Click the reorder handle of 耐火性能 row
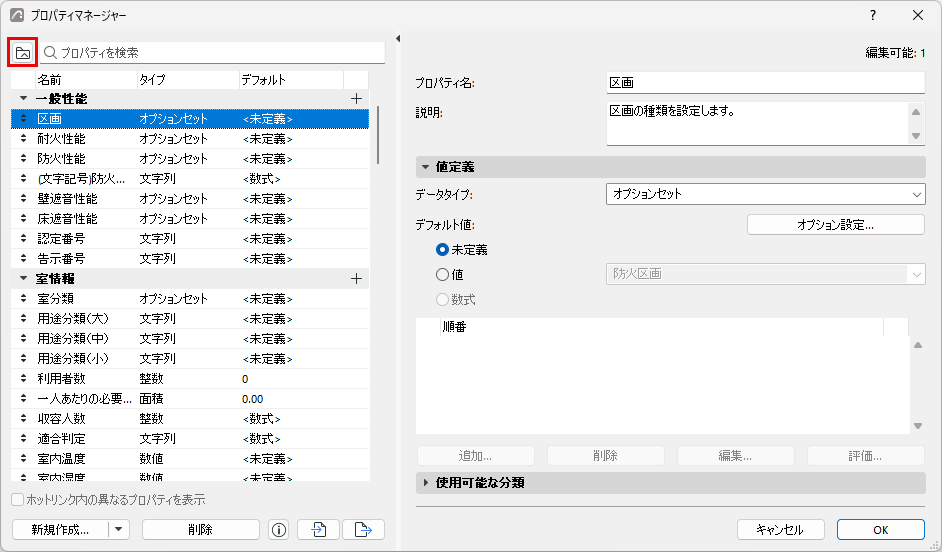The height and width of the screenshot is (552, 942). tap(23, 139)
